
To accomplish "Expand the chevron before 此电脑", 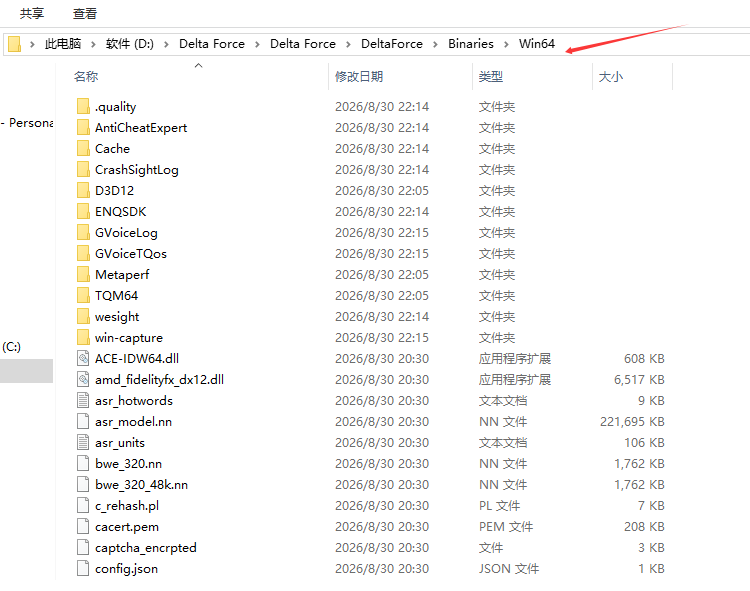I will [32, 44].
